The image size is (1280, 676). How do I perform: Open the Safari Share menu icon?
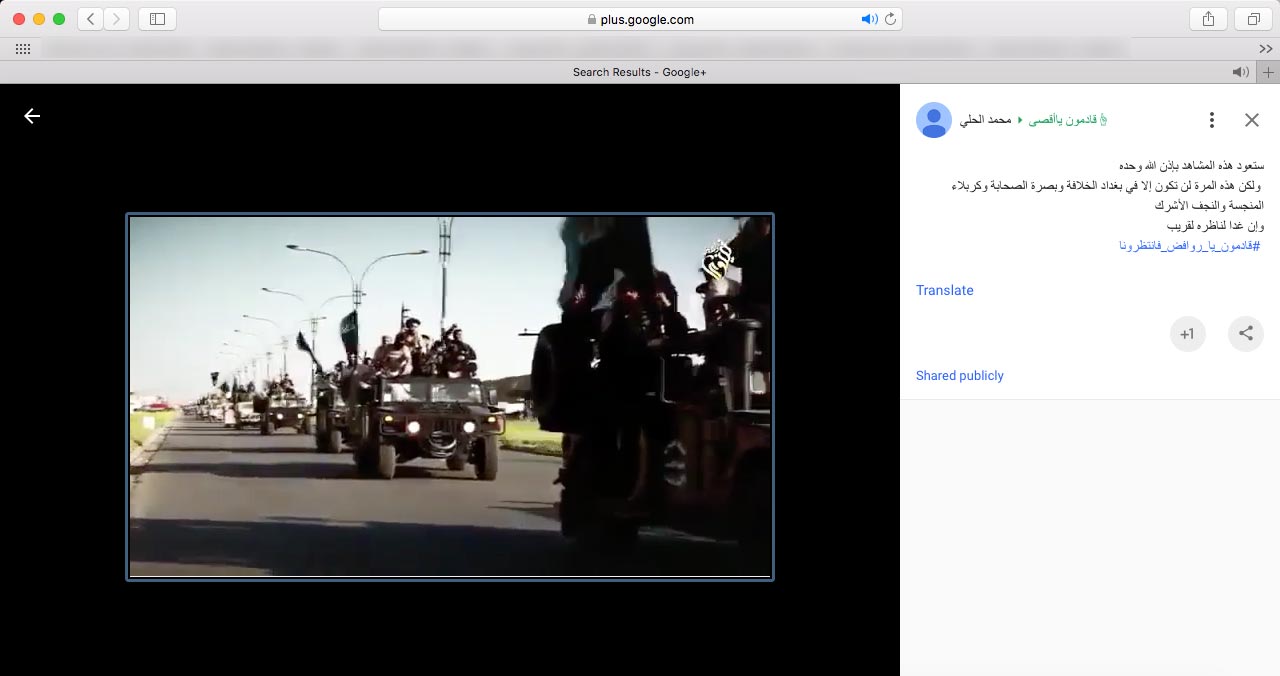pyautogui.click(x=1209, y=19)
